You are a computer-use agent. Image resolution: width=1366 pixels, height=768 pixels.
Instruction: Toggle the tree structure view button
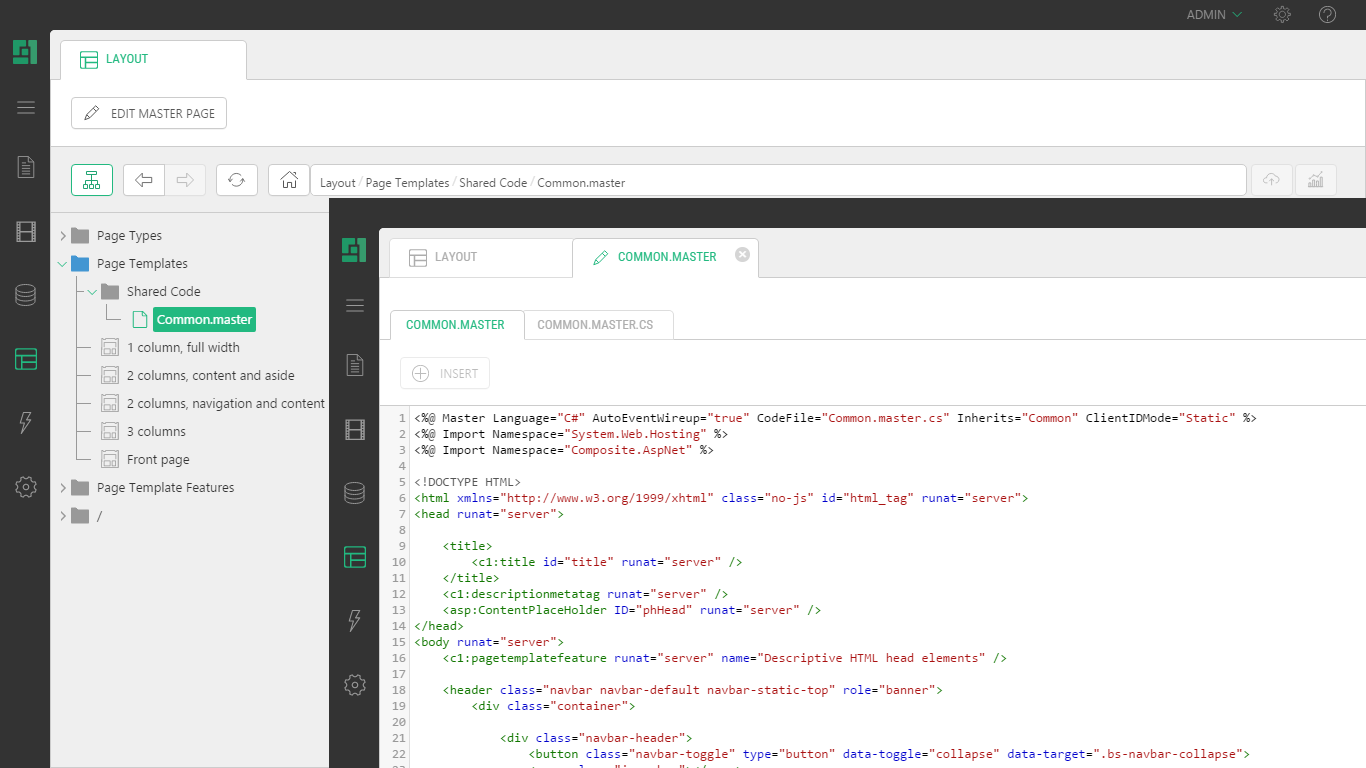[x=92, y=180]
